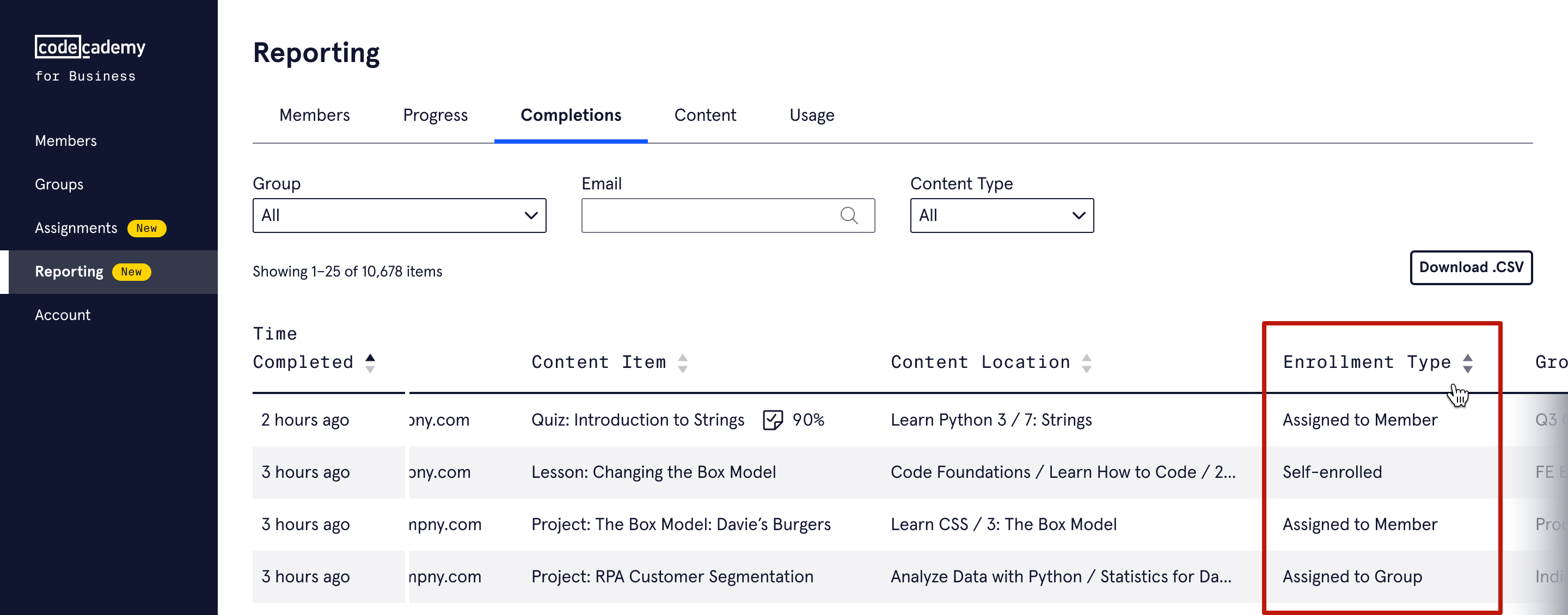Viewport: 1568px width, 615px height.
Task: Open the Usage tab
Action: click(x=811, y=115)
